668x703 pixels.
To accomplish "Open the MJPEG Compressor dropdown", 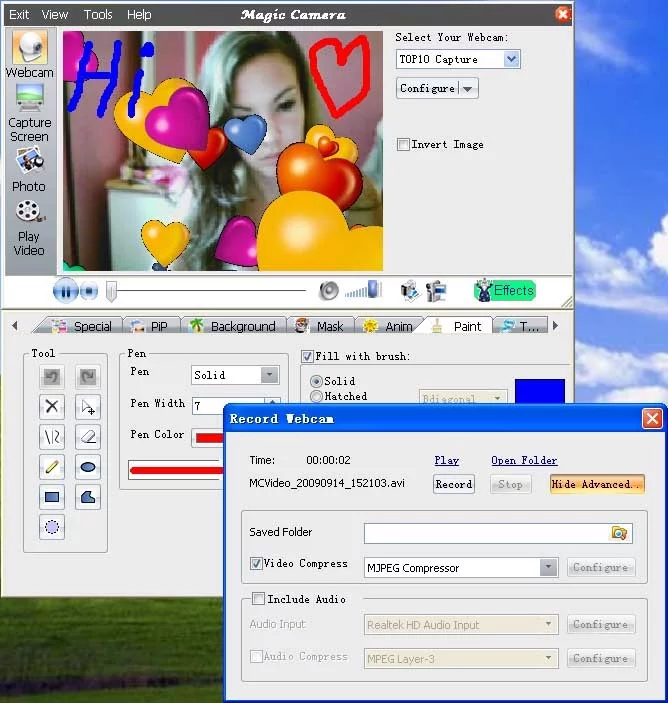I will point(548,568).
